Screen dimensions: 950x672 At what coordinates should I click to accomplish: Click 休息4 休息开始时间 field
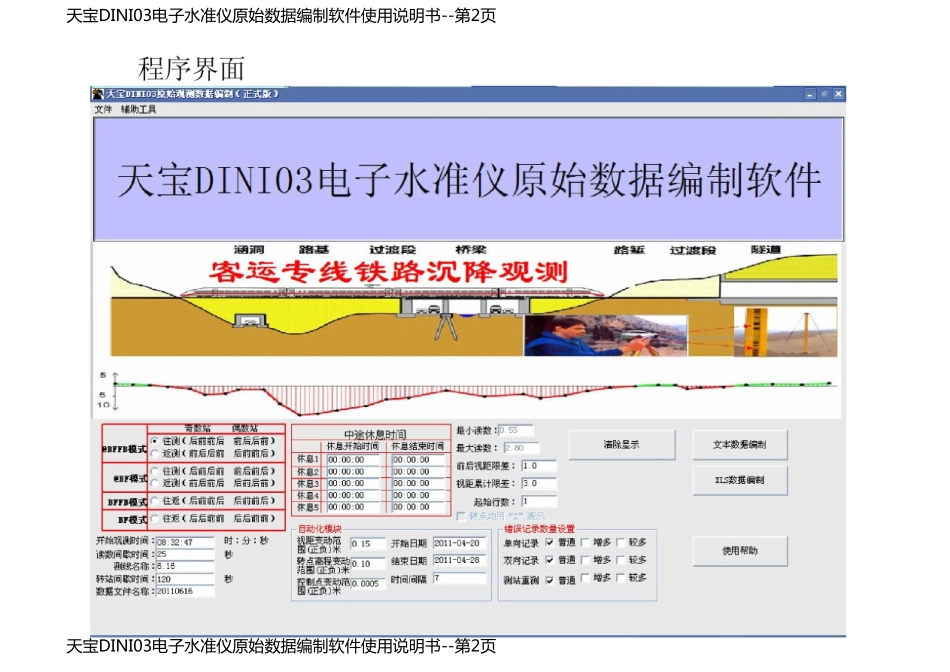tap(353, 495)
